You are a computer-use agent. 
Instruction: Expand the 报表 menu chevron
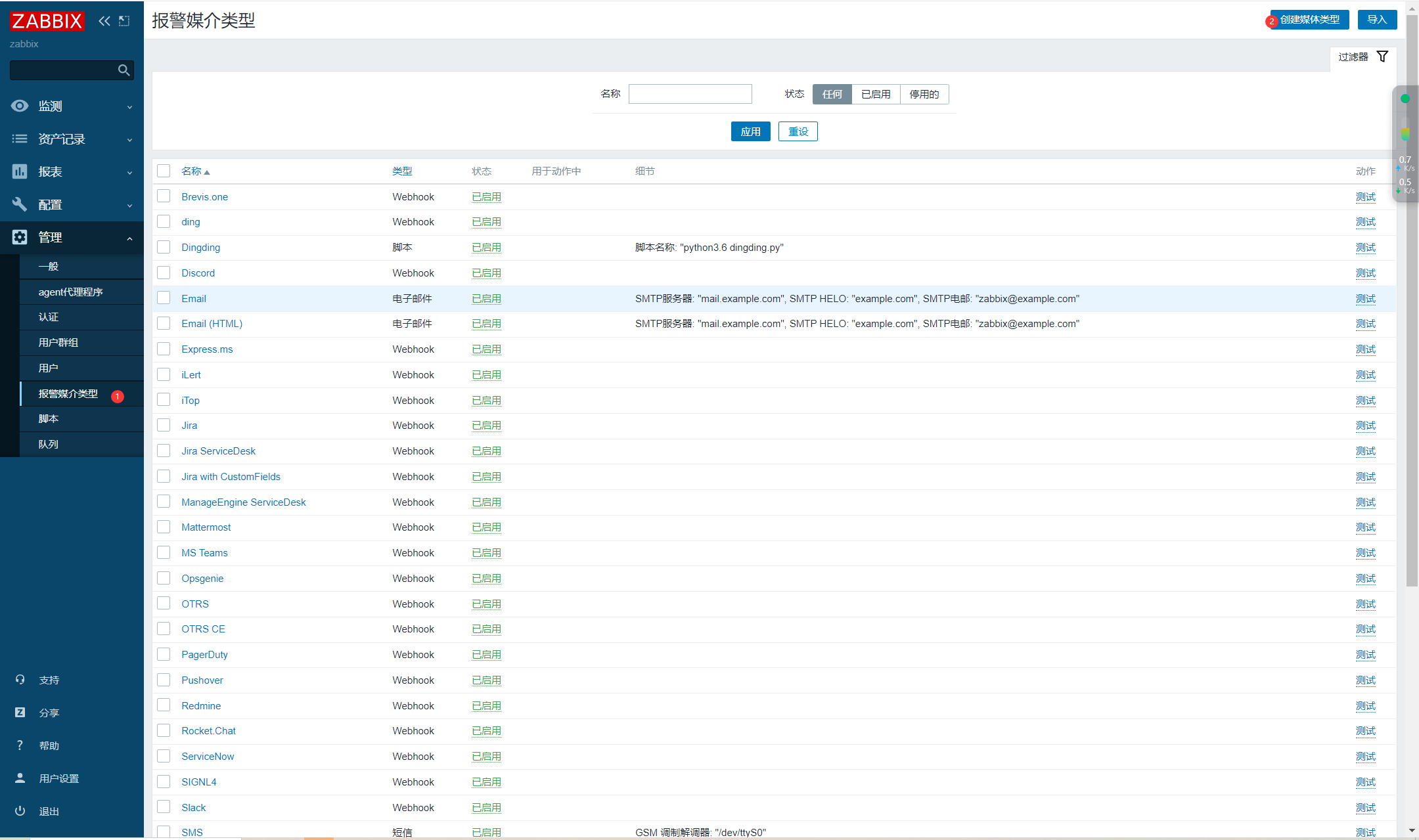(x=129, y=173)
